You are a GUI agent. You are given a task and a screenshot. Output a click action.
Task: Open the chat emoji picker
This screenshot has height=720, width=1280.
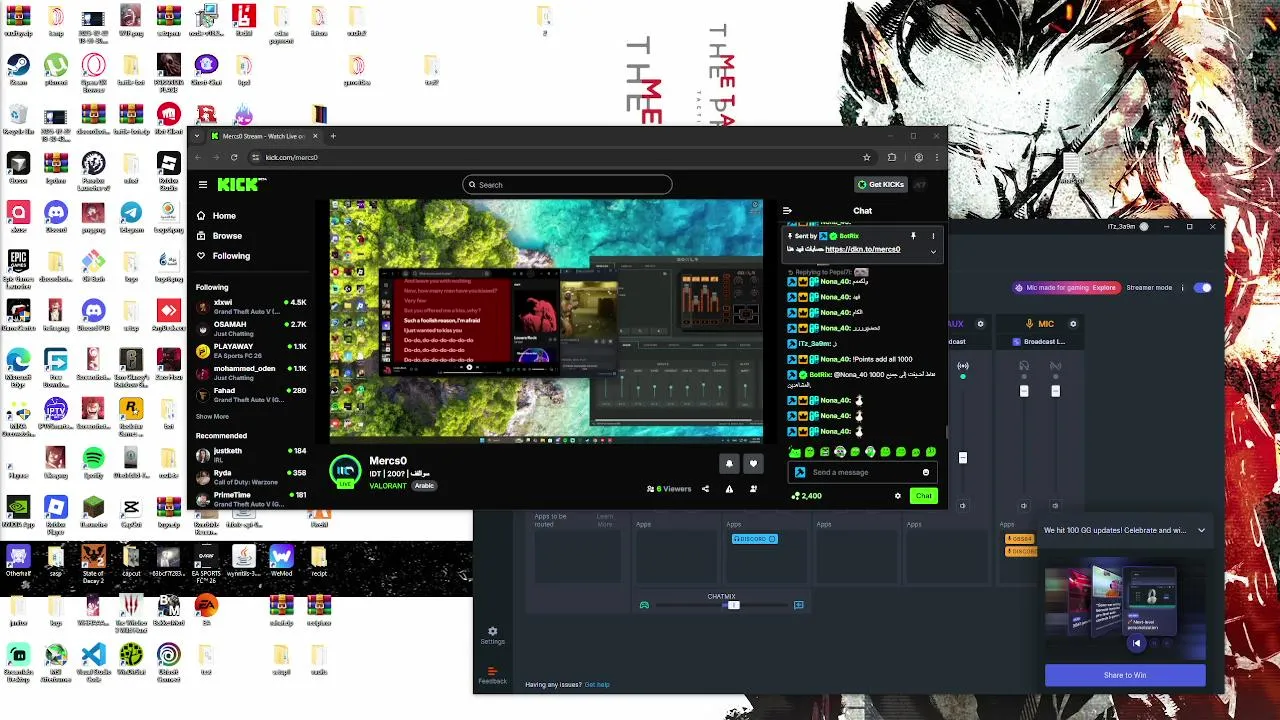click(925, 472)
